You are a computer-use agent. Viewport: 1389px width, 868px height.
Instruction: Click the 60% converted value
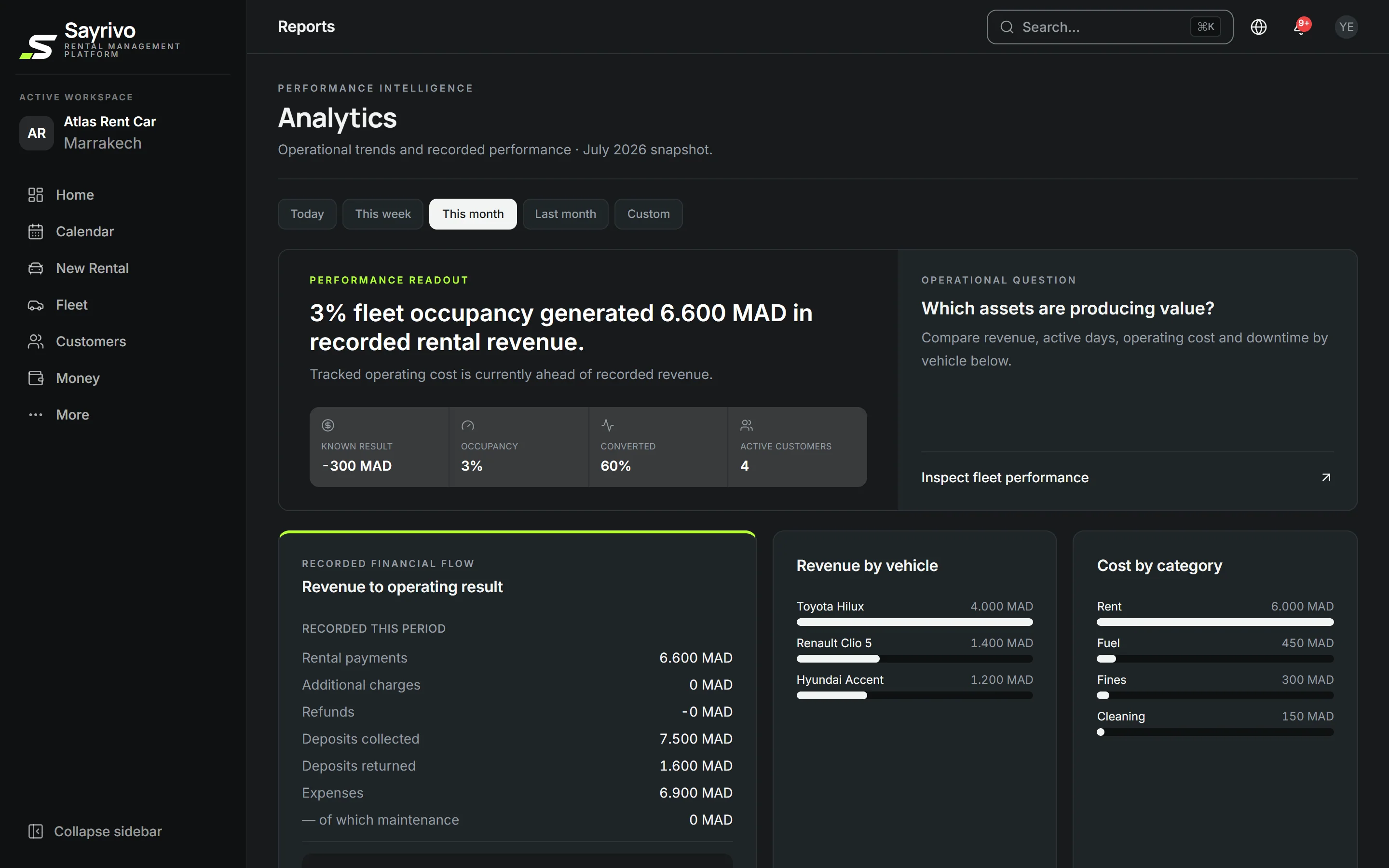pos(615,465)
